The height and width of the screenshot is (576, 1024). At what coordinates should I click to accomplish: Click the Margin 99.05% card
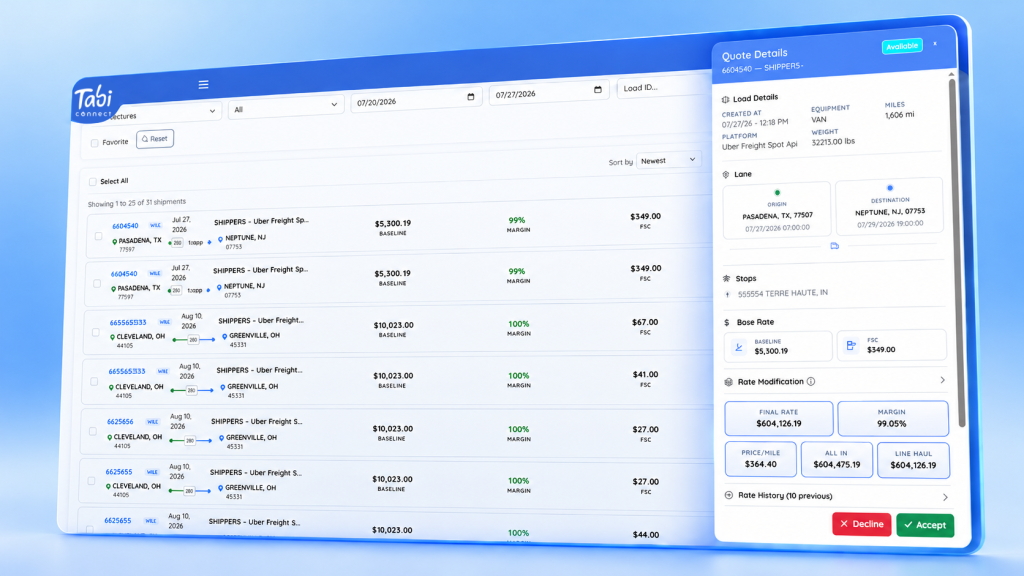click(x=893, y=419)
